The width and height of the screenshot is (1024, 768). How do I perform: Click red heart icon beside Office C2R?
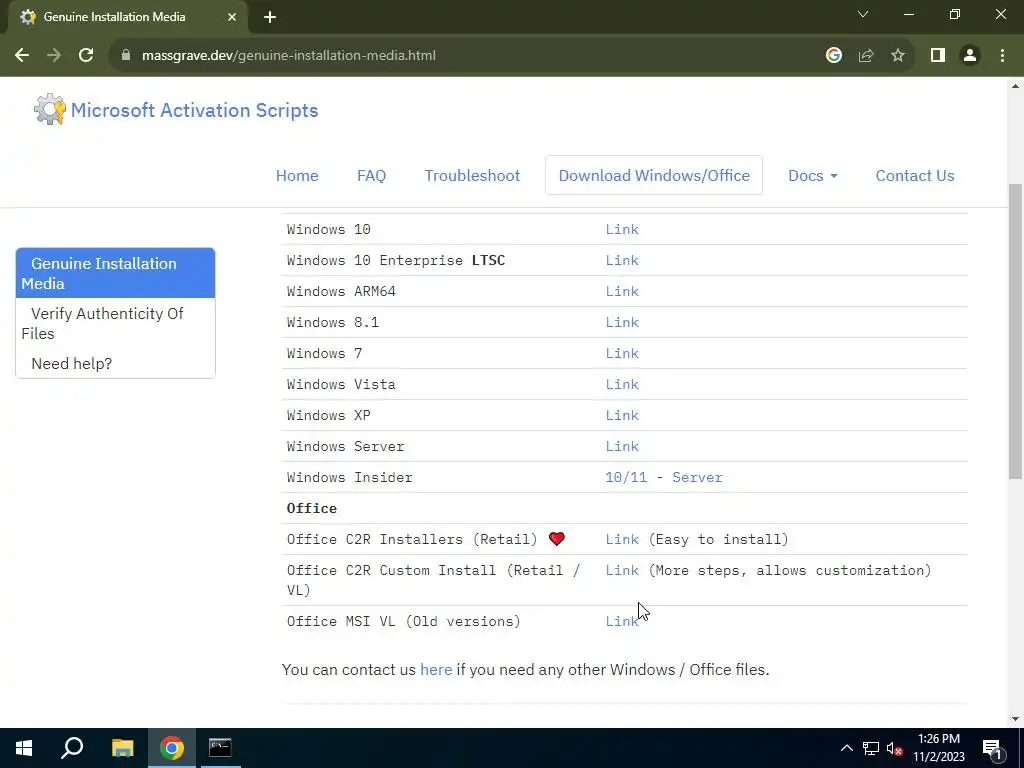pyautogui.click(x=556, y=539)
